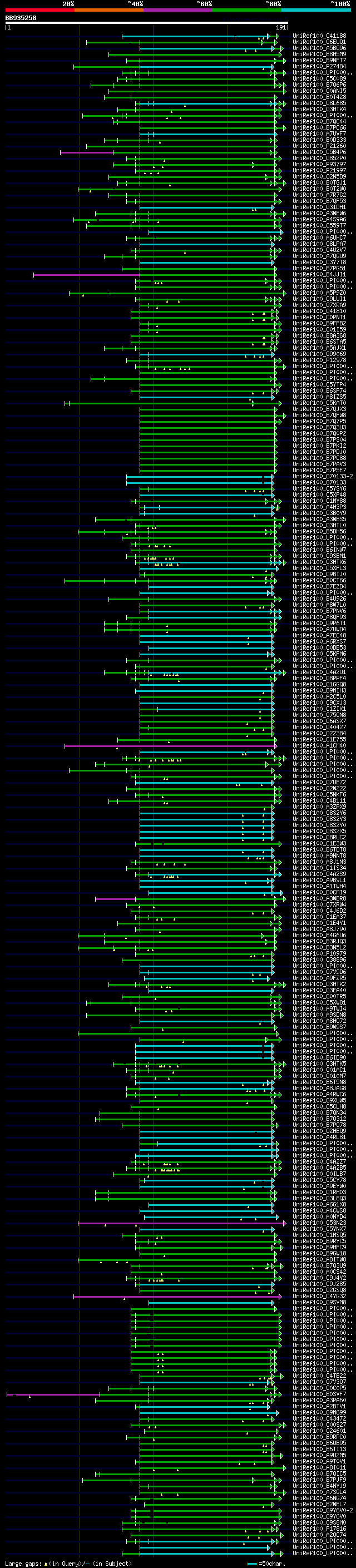Select hit label UniRef100_Q41810
The height and width of the screenshot is (1568, 356).
click(319, 311)
